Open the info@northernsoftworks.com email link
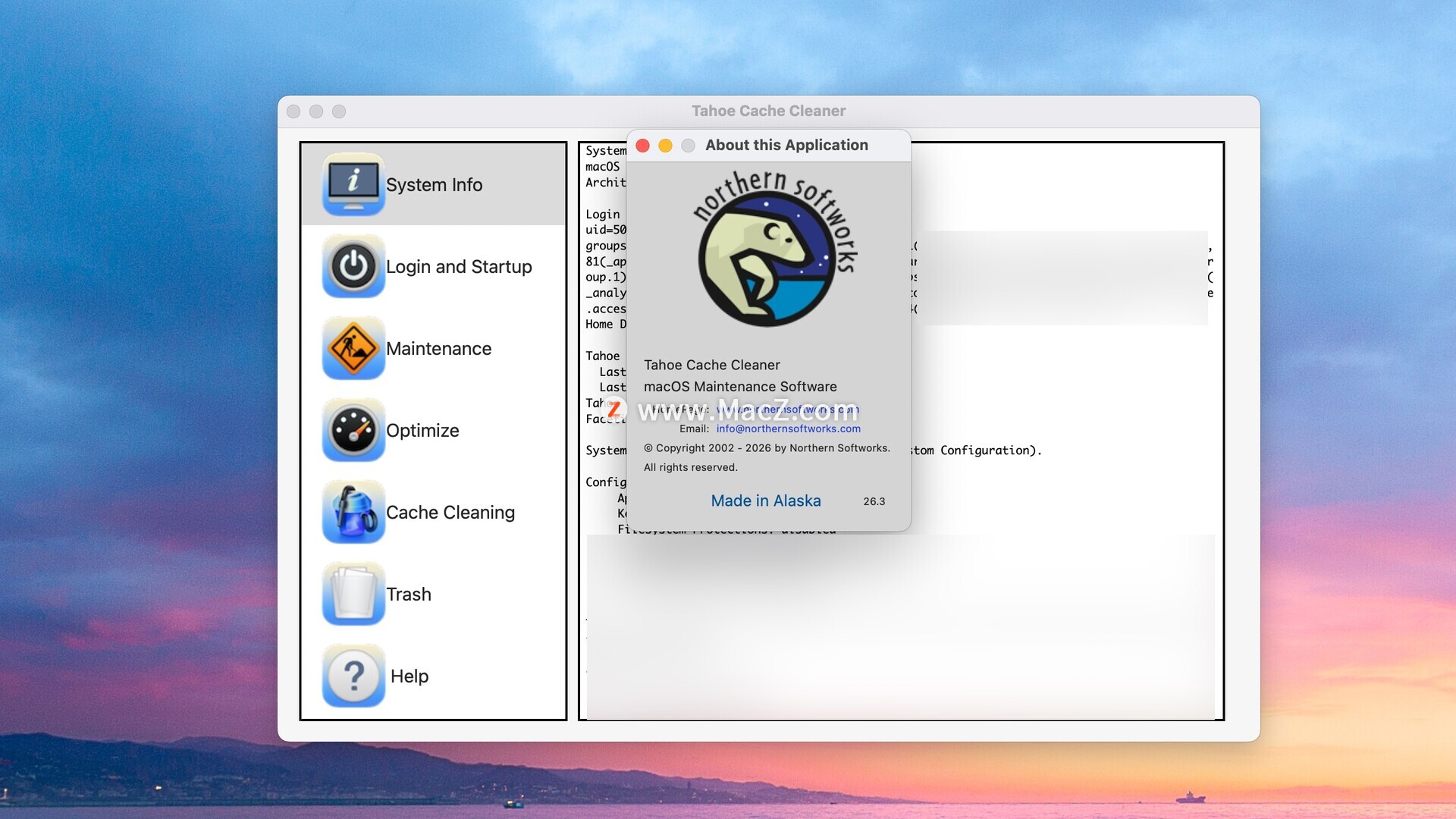 [788, 428]
